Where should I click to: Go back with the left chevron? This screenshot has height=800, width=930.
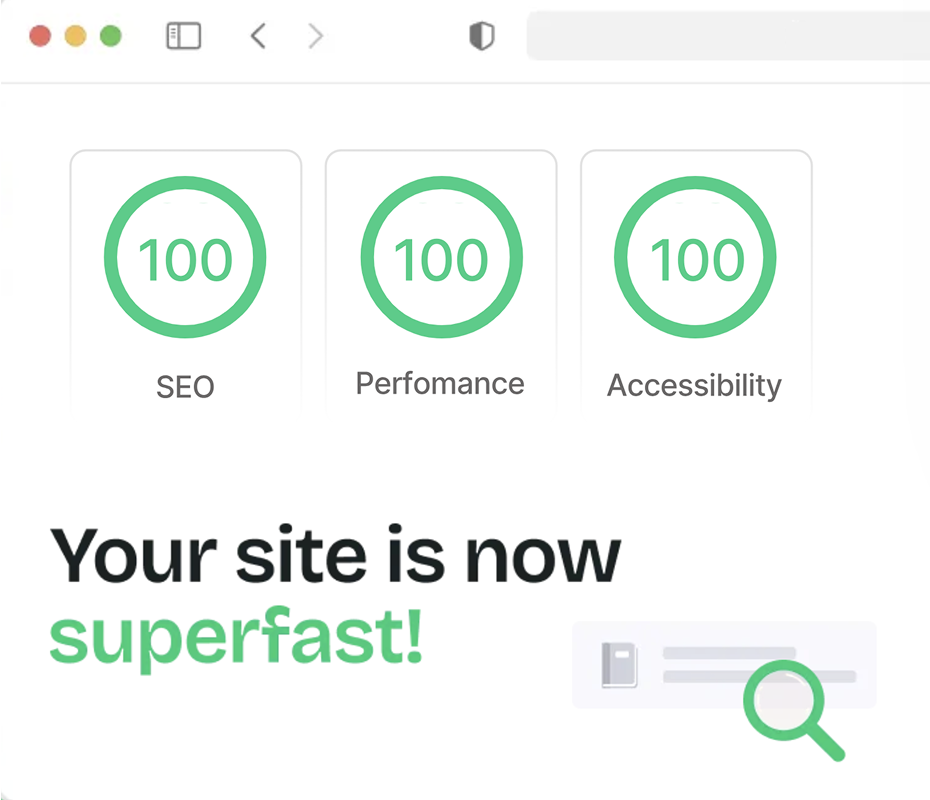[258, 37]
